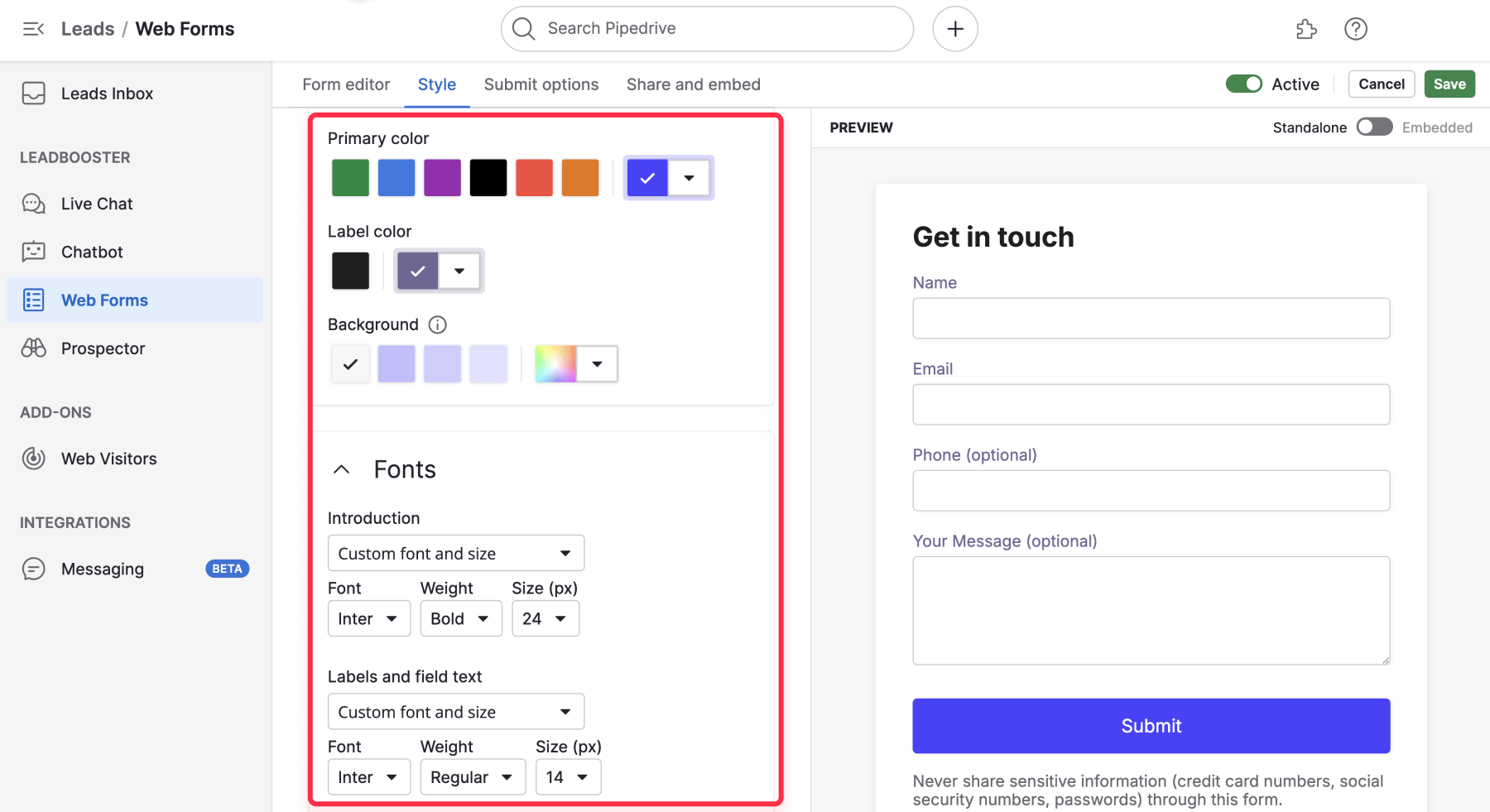Click the selected custom indigo primary swatch
1490x812 pixels.
coord(647,178)
